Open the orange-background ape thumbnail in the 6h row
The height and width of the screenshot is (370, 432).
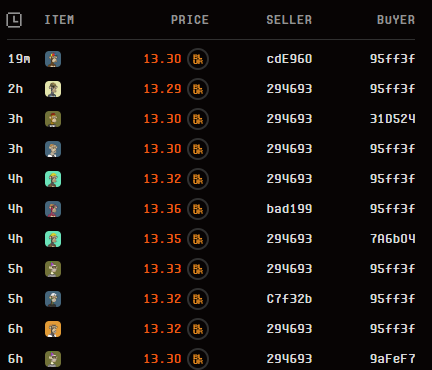tap(53, 329)
